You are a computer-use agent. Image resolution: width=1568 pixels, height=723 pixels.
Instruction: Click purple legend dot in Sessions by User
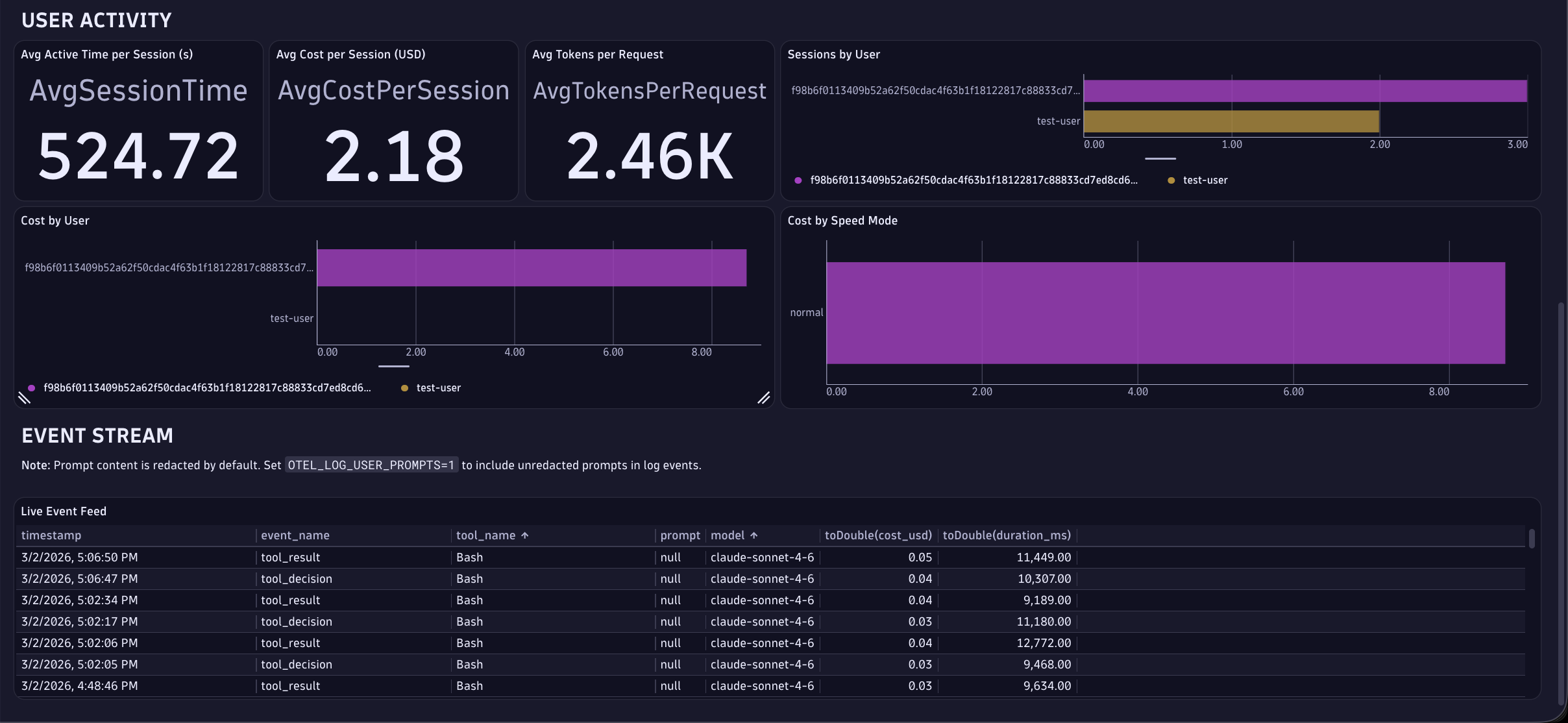coord(798,180)
